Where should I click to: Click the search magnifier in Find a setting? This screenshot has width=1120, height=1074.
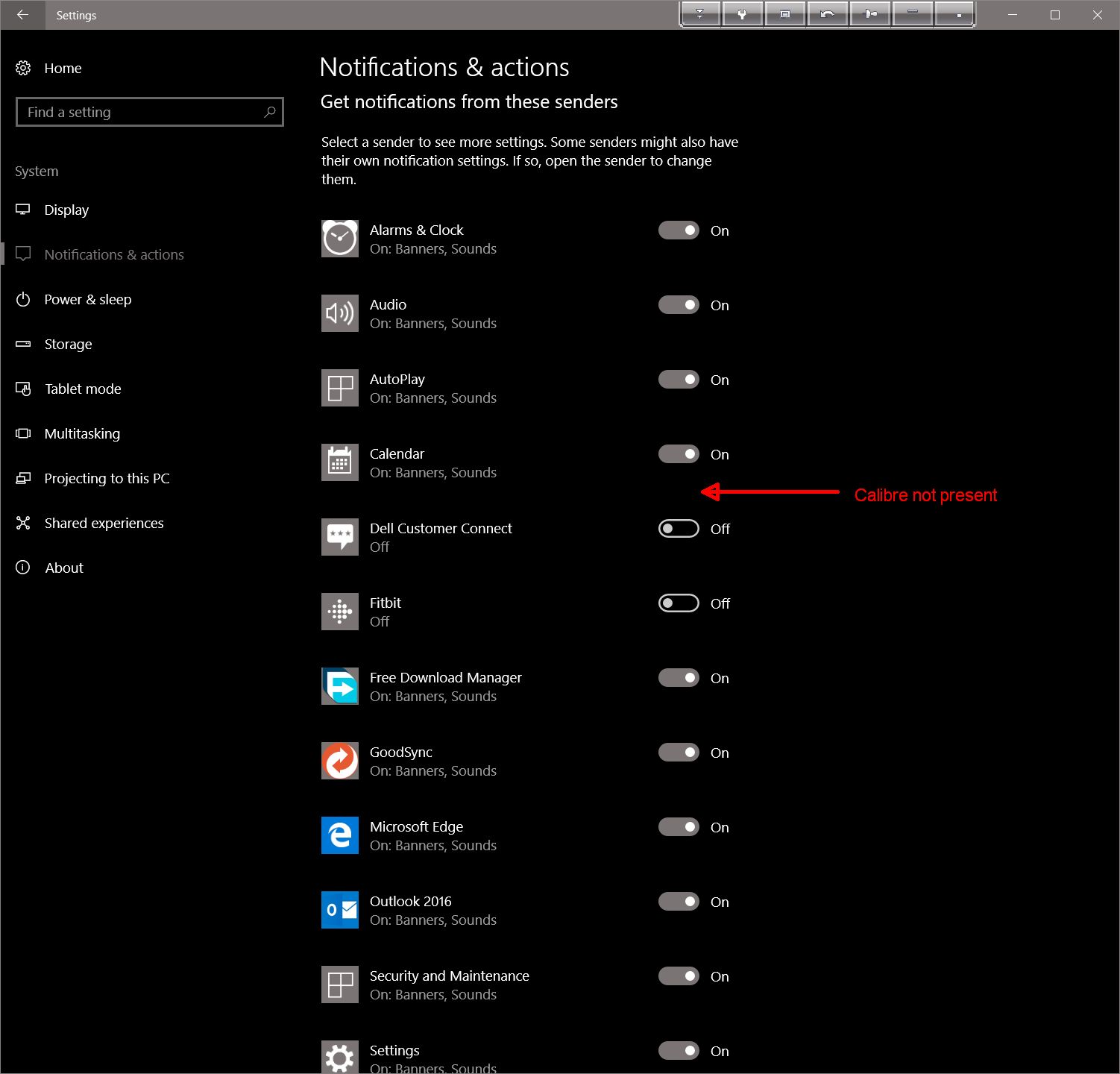click(270, 112)
